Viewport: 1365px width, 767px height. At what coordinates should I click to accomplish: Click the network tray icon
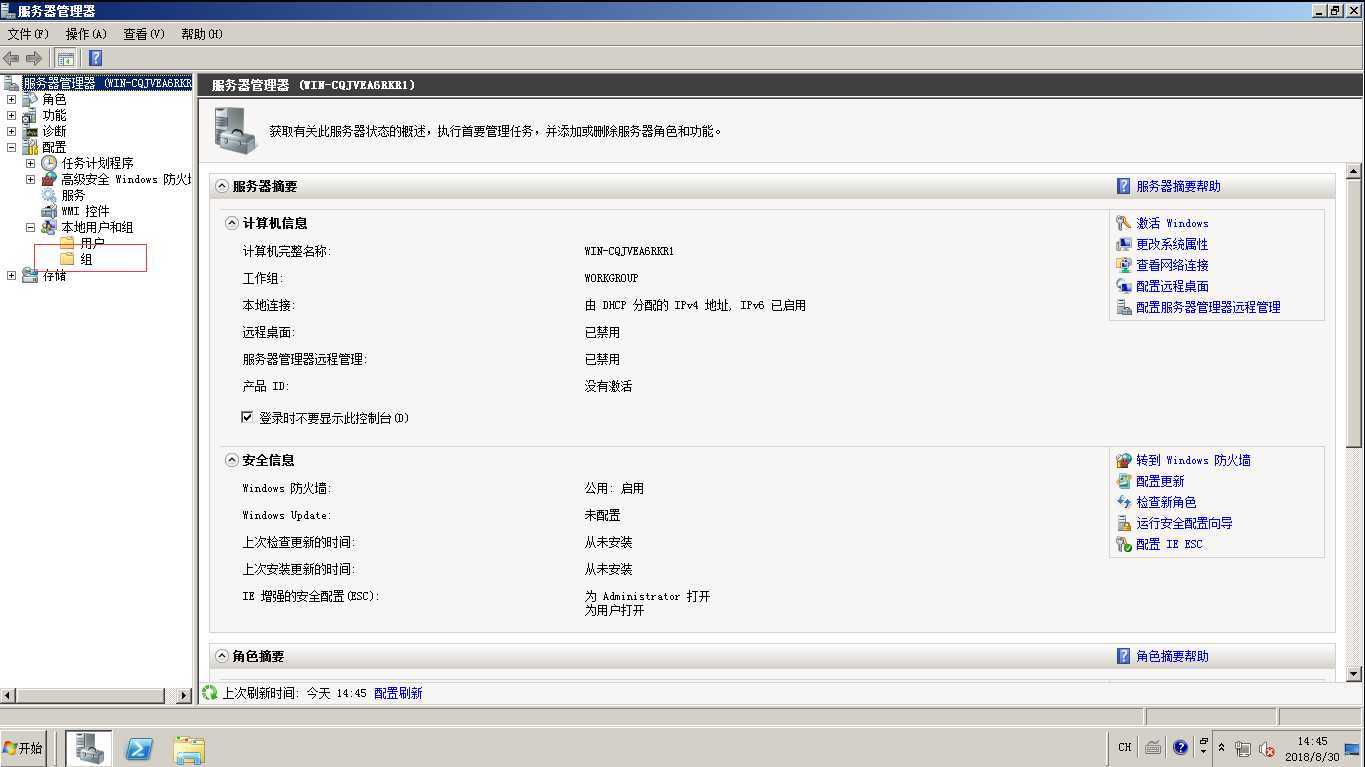click(x=1243, y=748)
